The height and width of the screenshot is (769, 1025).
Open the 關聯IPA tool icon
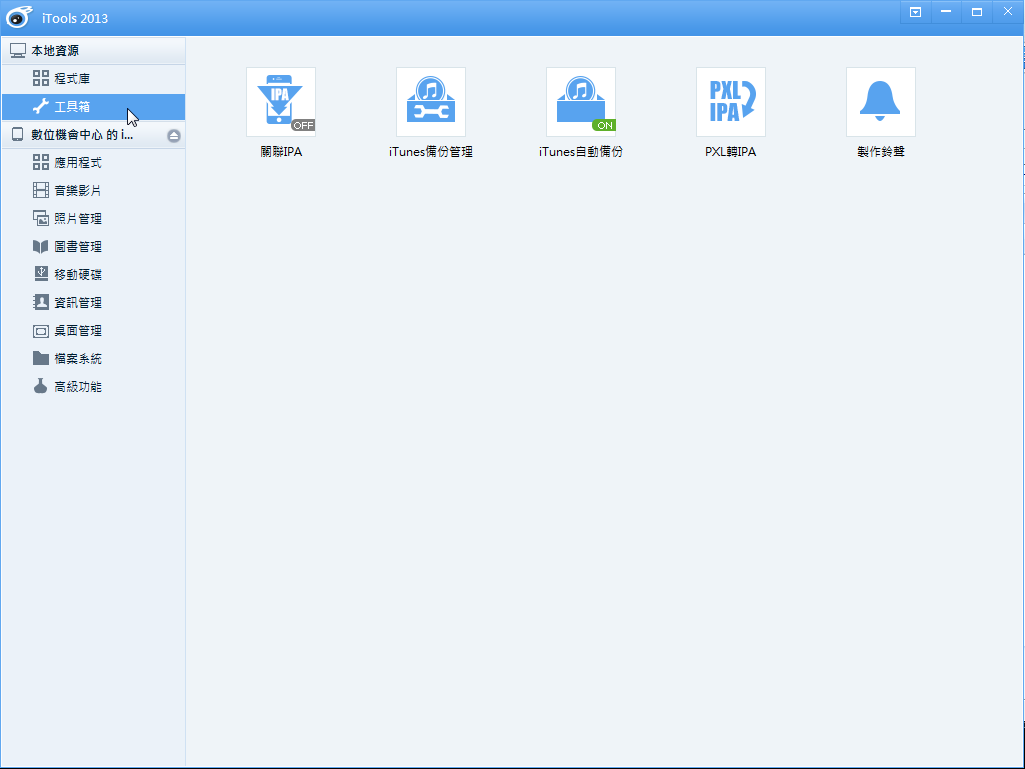281,102
